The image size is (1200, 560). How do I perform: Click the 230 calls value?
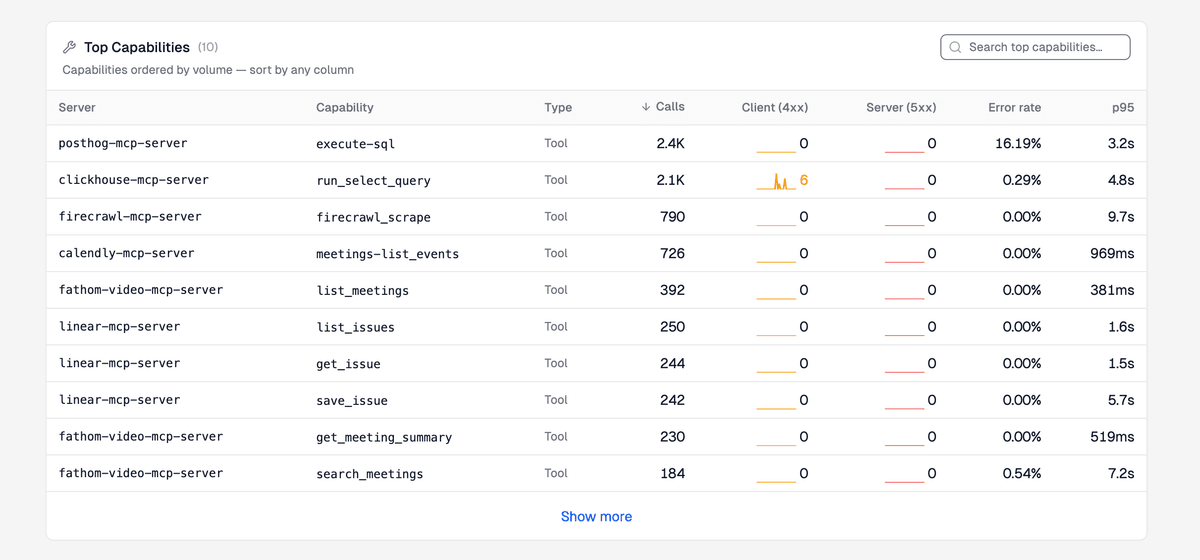point(673,436)
